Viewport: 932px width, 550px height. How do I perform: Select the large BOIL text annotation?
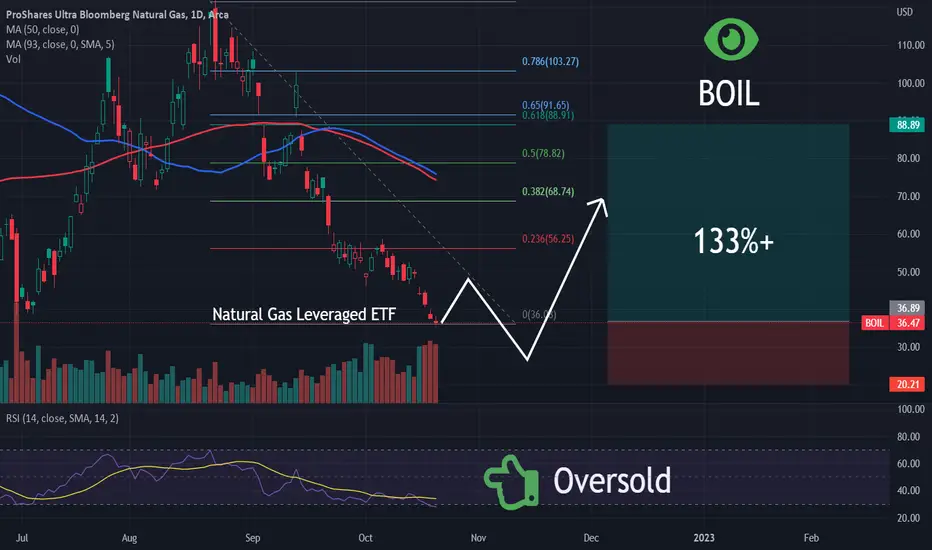729,94
